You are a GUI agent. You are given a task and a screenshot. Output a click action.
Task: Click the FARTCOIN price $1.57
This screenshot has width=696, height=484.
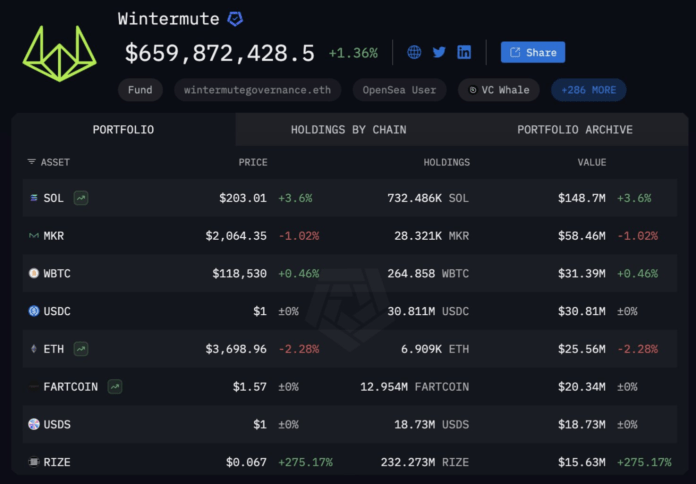(250, 387)
